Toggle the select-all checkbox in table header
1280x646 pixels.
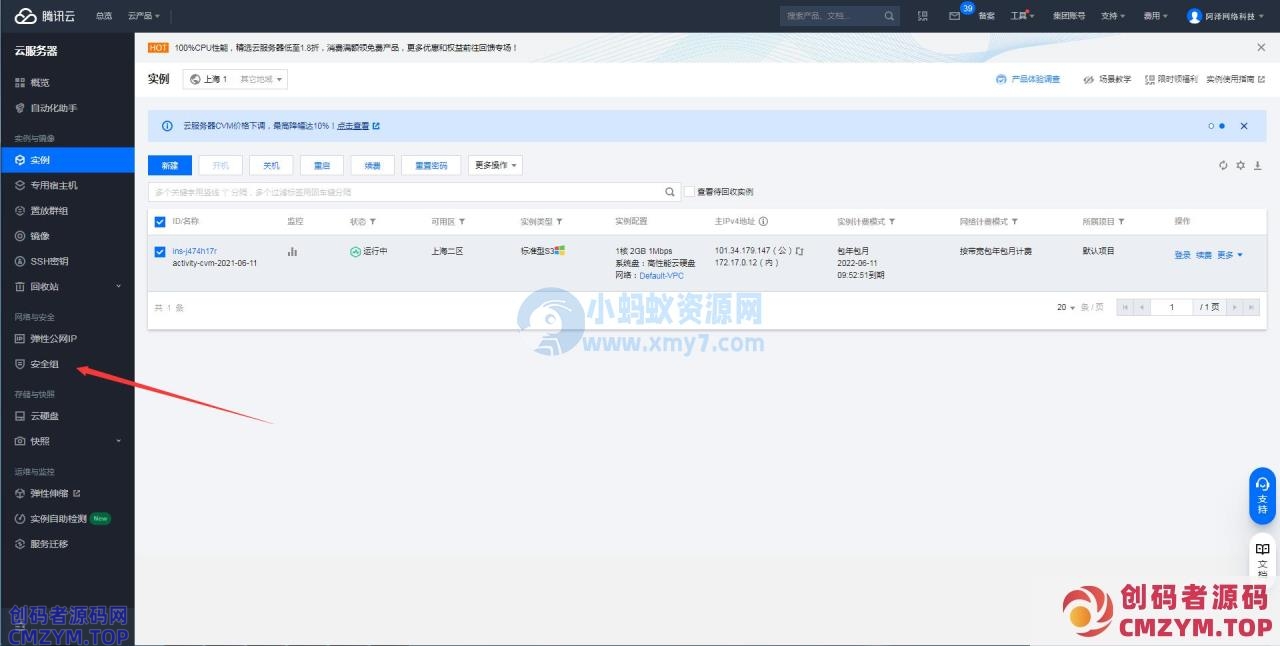160,222
